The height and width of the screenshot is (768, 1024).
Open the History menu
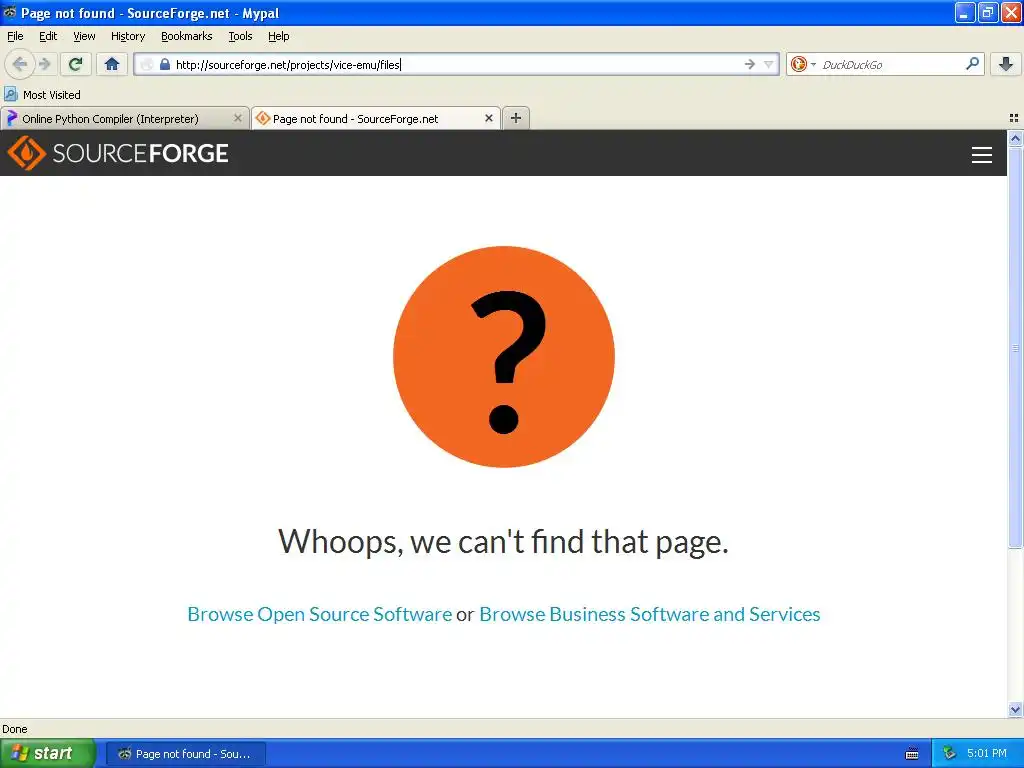127,36
